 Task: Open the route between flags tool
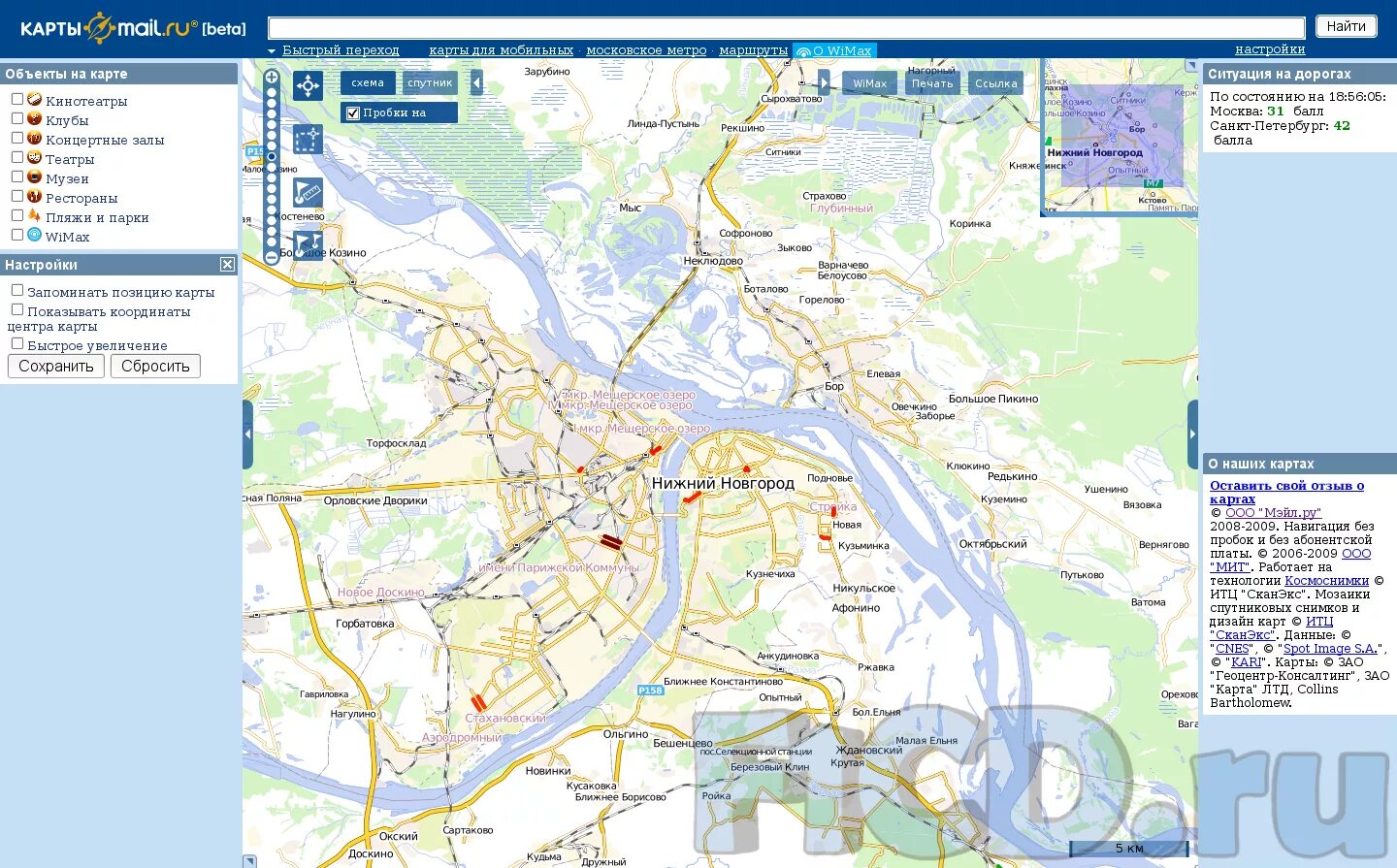point(308,245)
